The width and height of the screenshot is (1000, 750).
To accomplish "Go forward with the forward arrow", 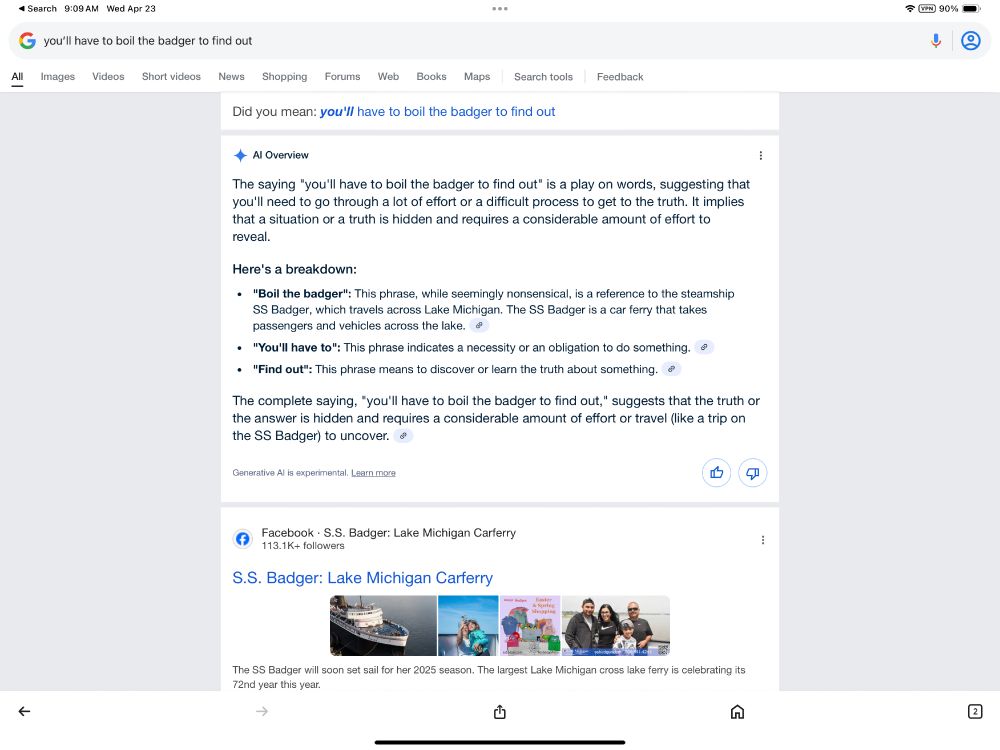I will click(x=262, y=711).
